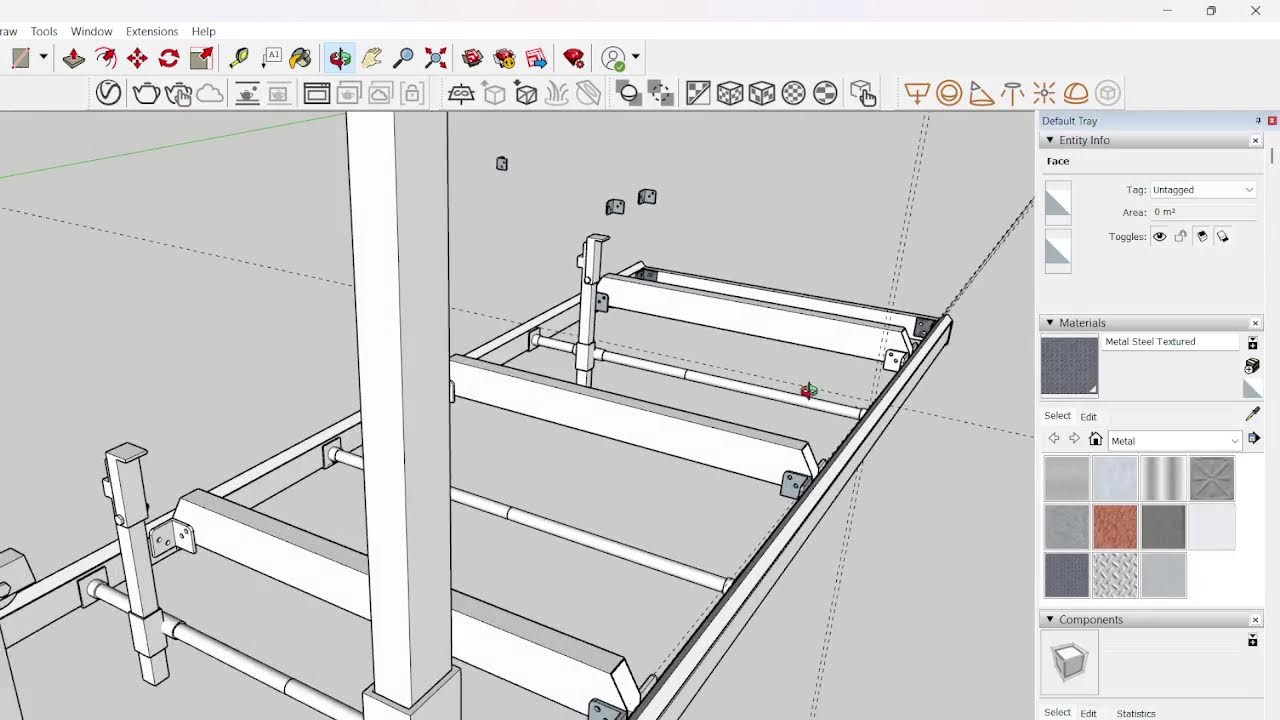Open the account profile dropdown

(x=635, y=58)
